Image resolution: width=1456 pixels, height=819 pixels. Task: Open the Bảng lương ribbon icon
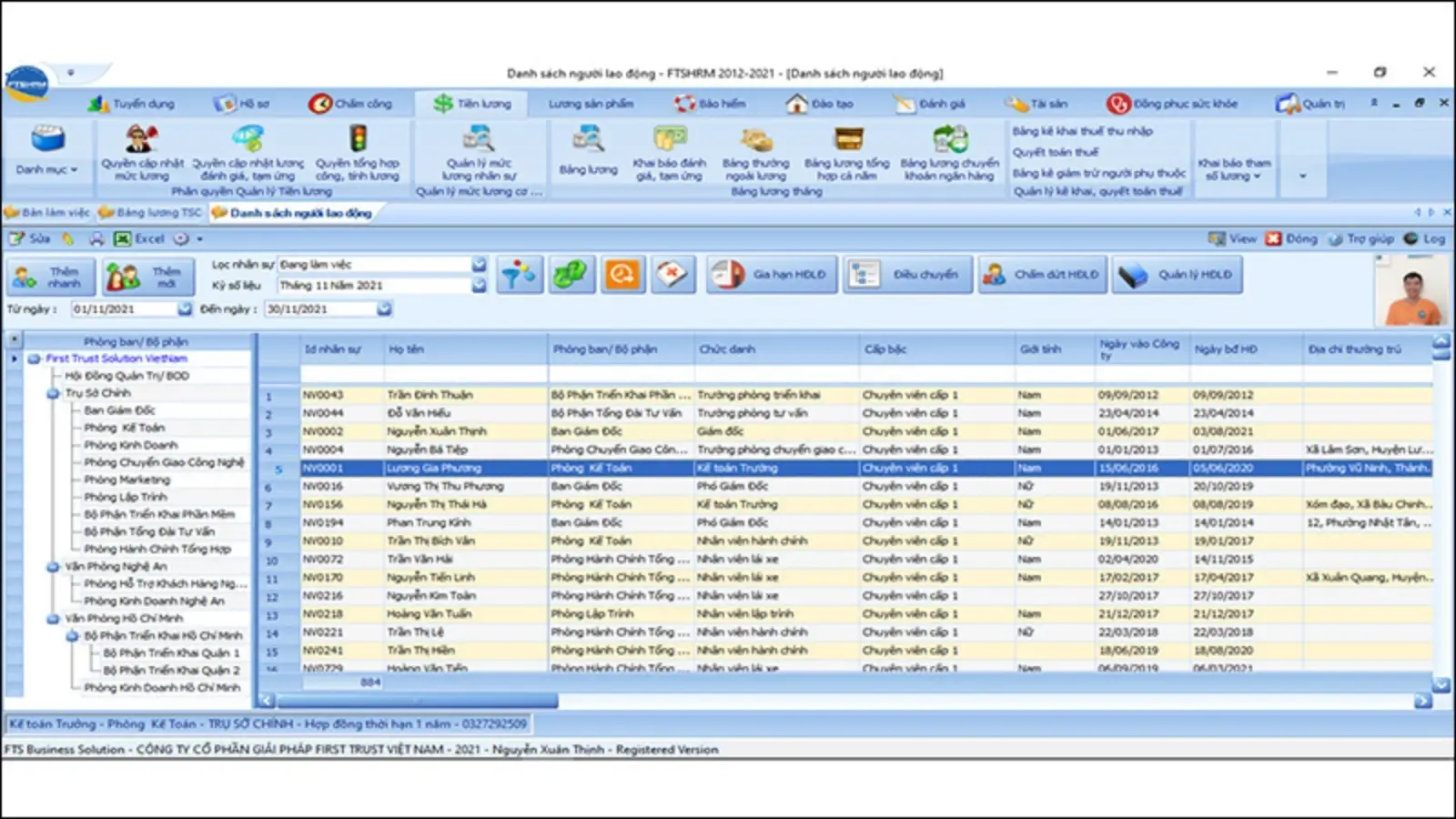point(588,152)
